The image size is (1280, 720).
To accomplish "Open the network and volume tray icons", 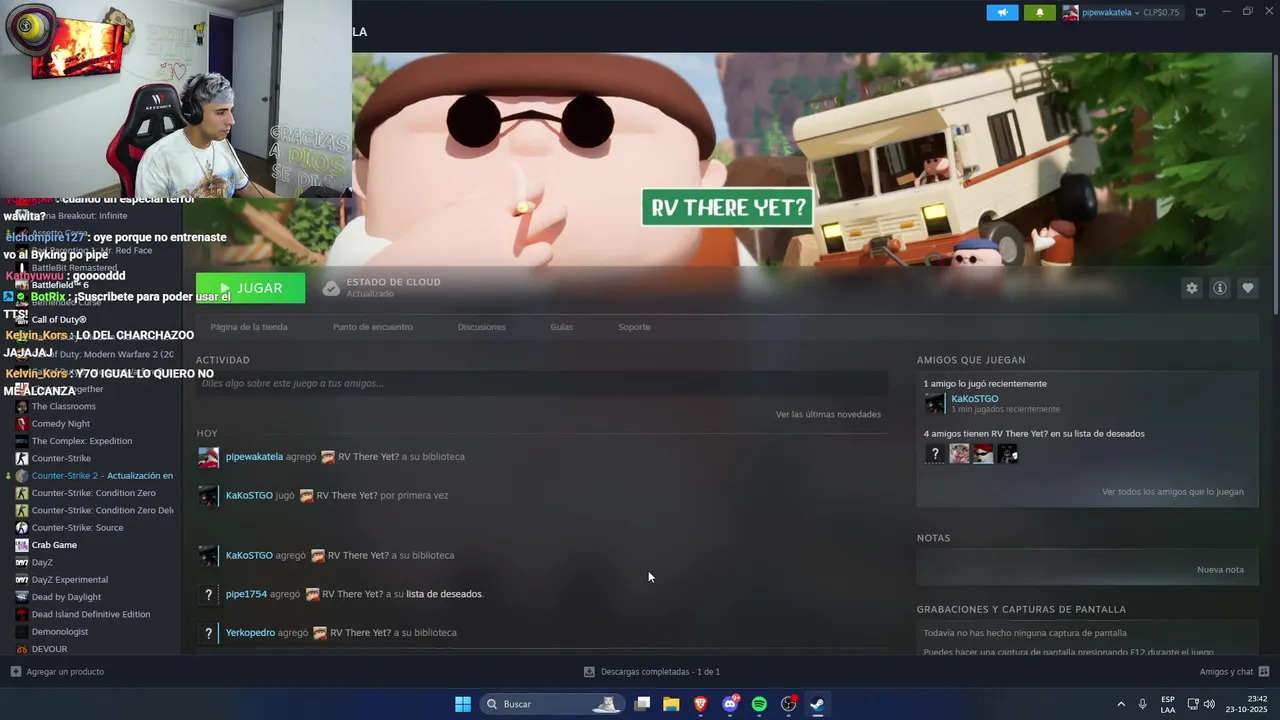I will click(x=1201, y=704).
